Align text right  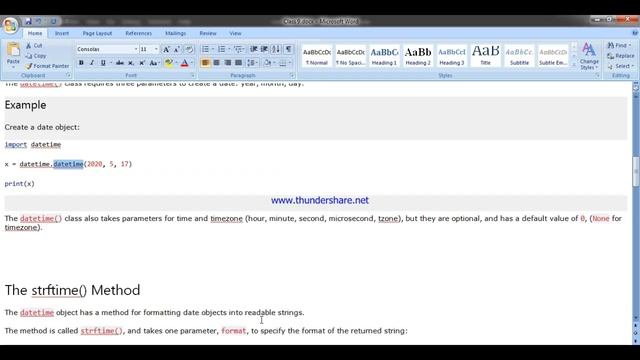(227, 63)
